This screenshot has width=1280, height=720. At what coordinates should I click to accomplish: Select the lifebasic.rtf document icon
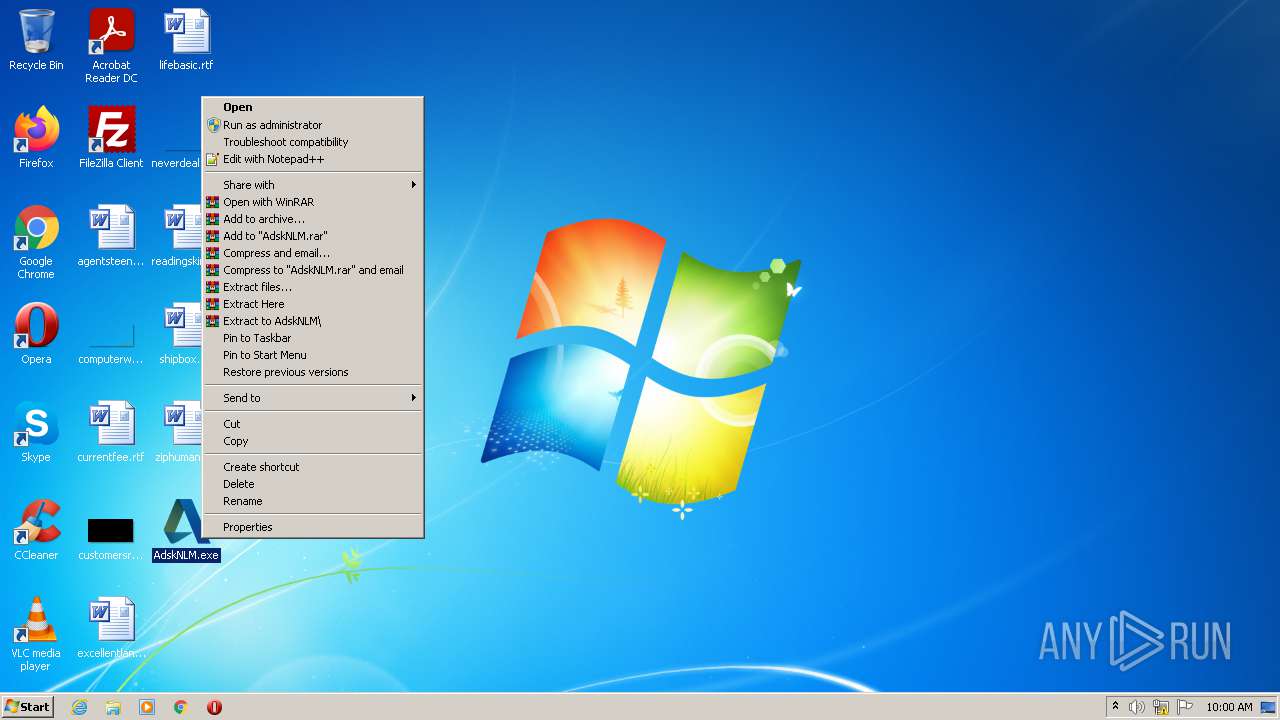[186, 41]
